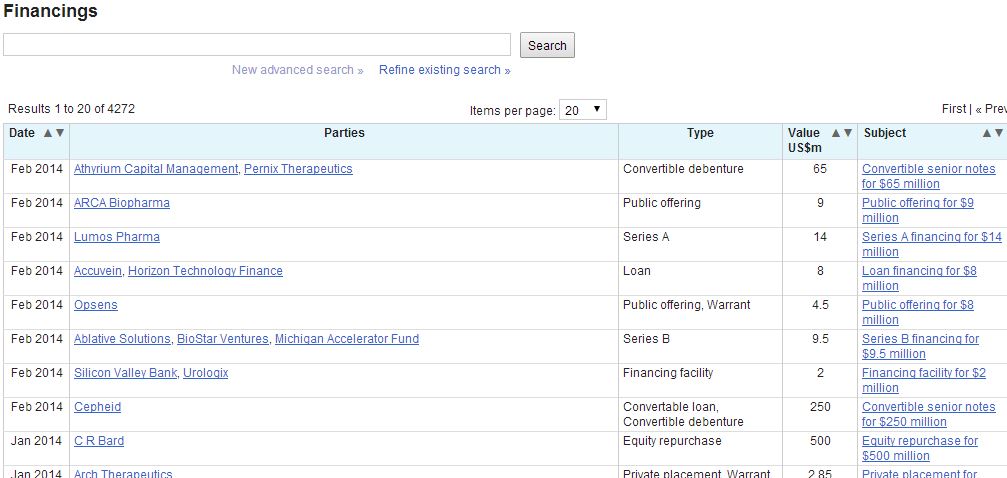Open Convertible senior notes for $65 million
The height and width of the screenshot is (478, 1007).
pyautogui.click(x=929, y=177)
